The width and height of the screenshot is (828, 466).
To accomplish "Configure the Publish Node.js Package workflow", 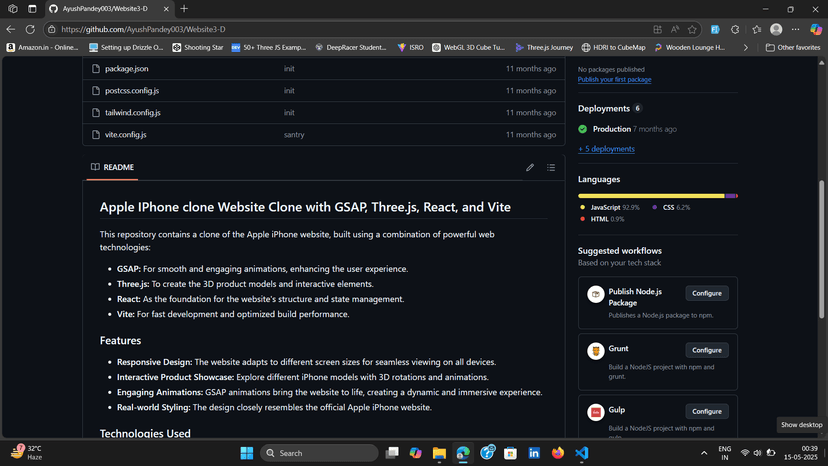I will click(707, 293).
